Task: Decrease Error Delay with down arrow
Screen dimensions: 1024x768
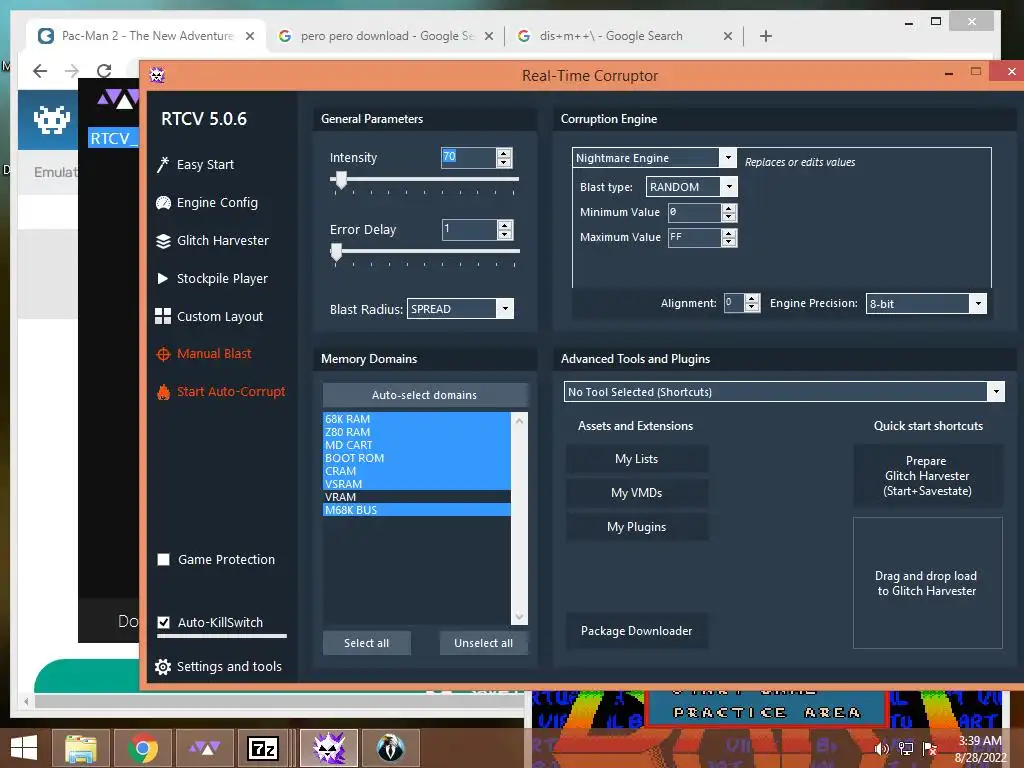Action: click(x=504, y=234)
